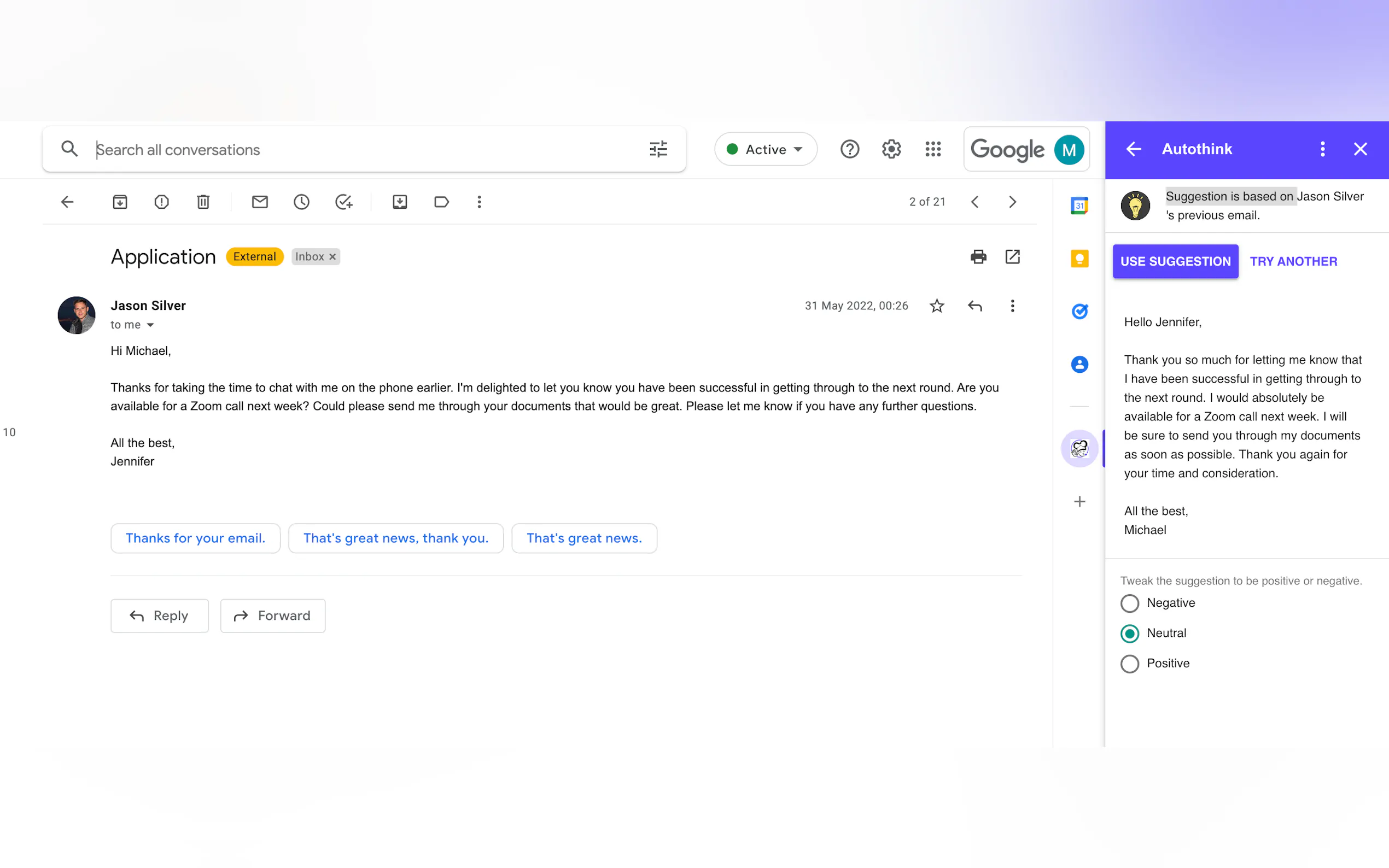1389x868 pixels.
Task: Click the USE SUGGESTION button
Action: pos(1175,261)
